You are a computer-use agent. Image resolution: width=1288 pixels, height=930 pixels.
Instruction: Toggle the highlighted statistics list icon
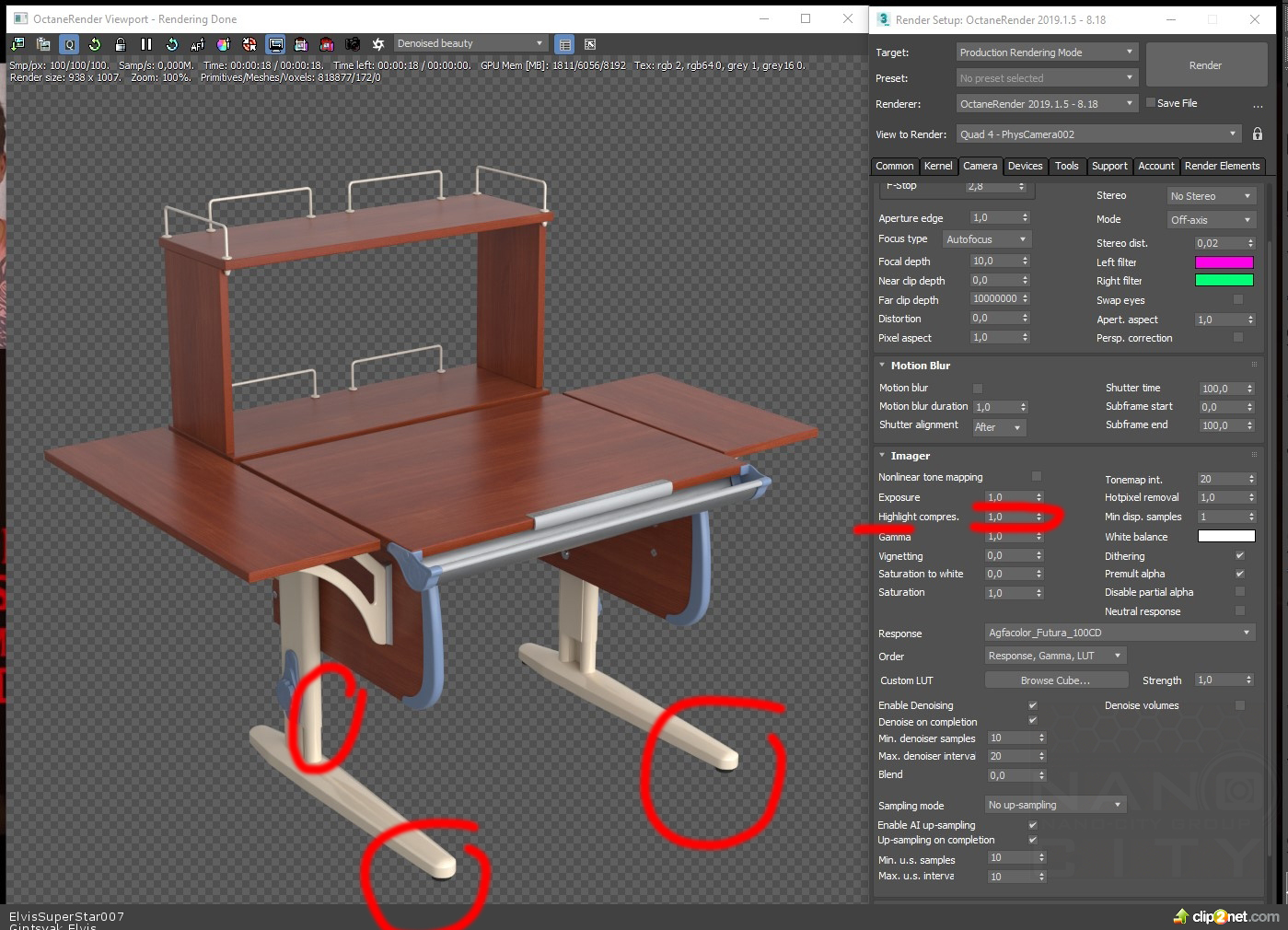565,44
